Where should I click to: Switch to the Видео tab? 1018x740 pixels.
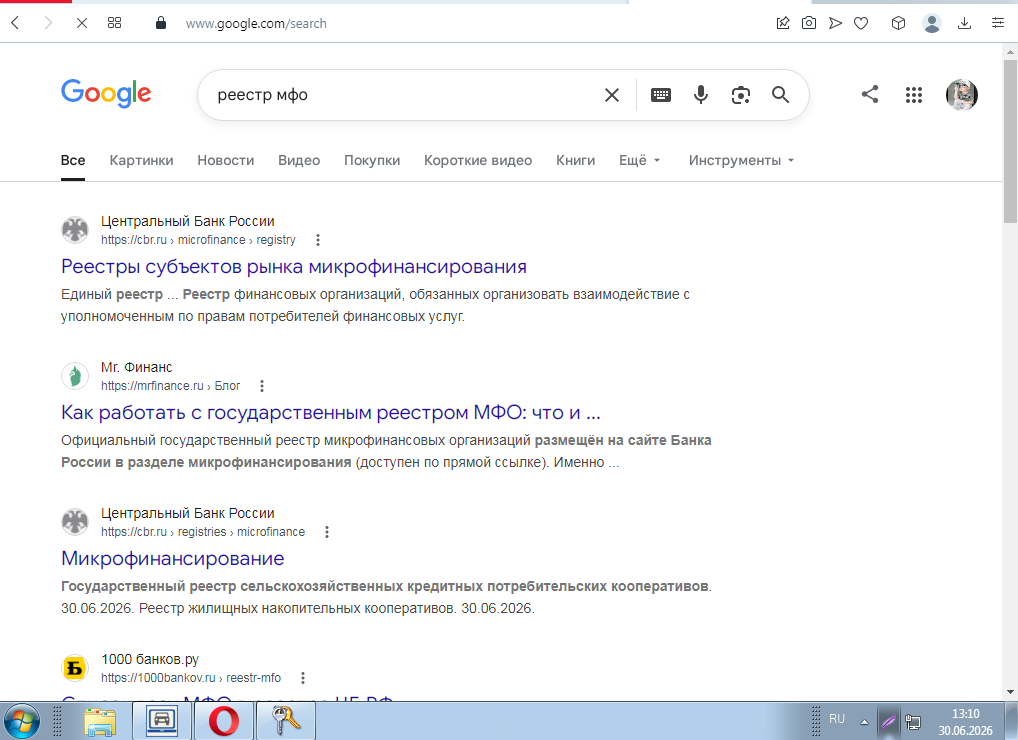(x=299, y=160)
